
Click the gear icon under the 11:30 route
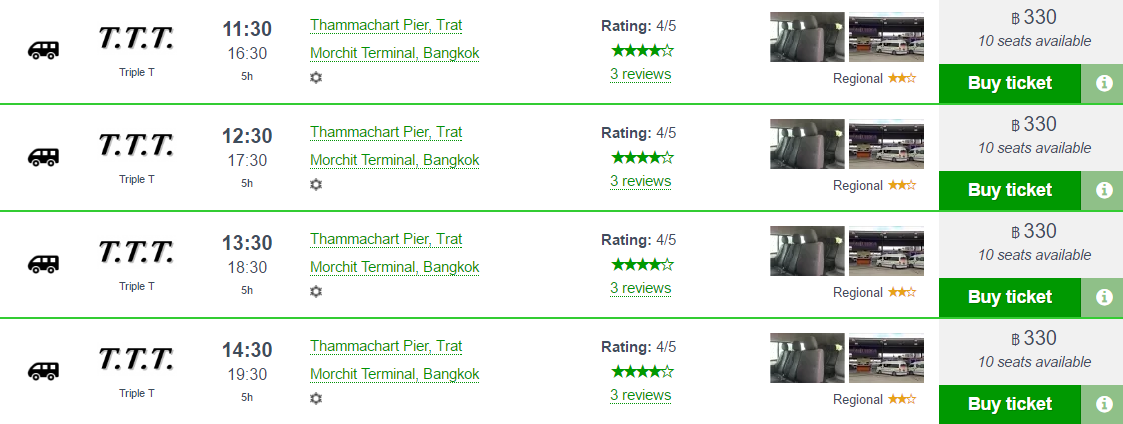[x=316, y=77]
